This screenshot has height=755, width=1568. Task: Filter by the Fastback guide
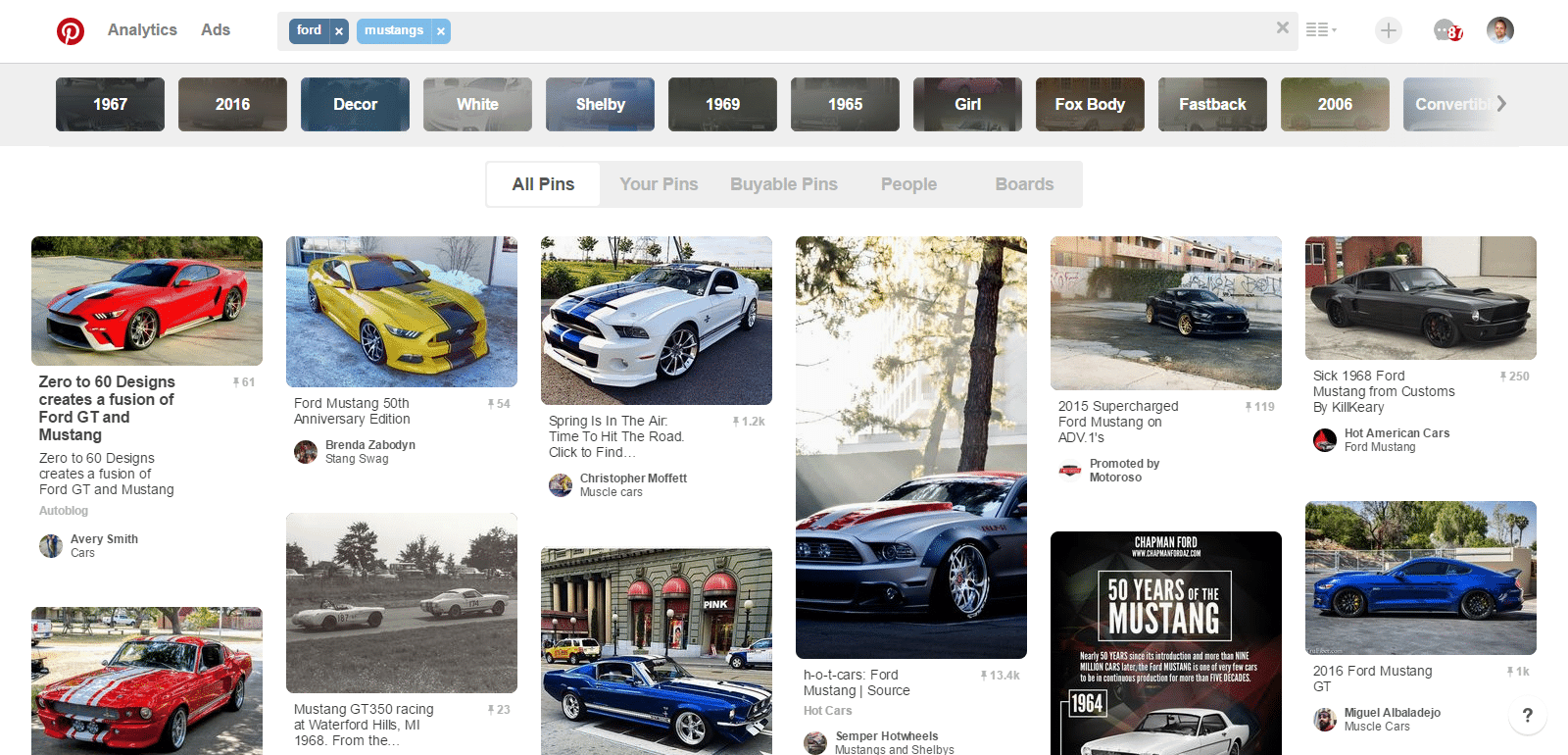coord(1212,104)
